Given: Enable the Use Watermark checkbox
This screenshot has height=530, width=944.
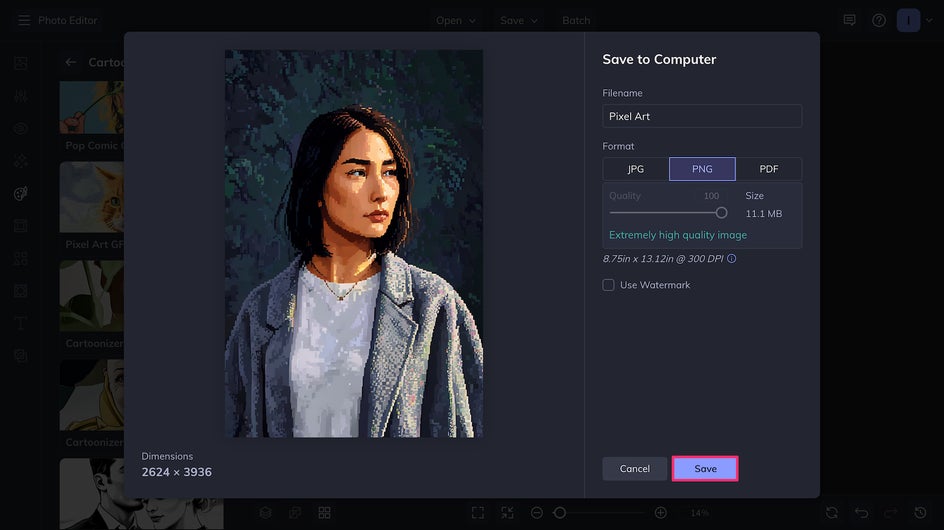Looking at the screenshot, I should click(609, 285).
